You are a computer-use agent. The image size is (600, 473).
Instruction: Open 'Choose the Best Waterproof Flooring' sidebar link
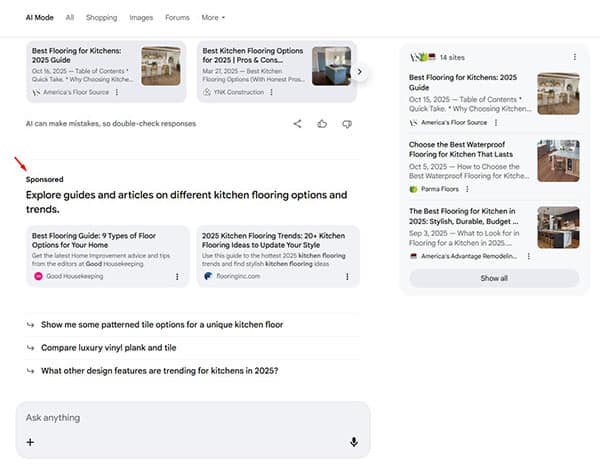point(461,149)
